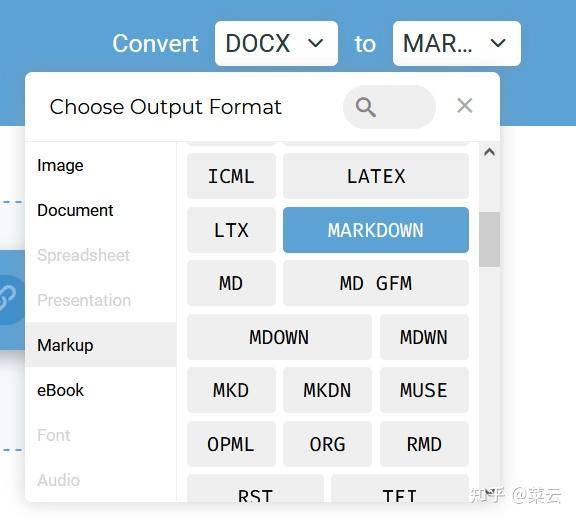Choose the MARKDOWN output format
Viewport: 576px width, 520px height.
[x=376, y=230]
